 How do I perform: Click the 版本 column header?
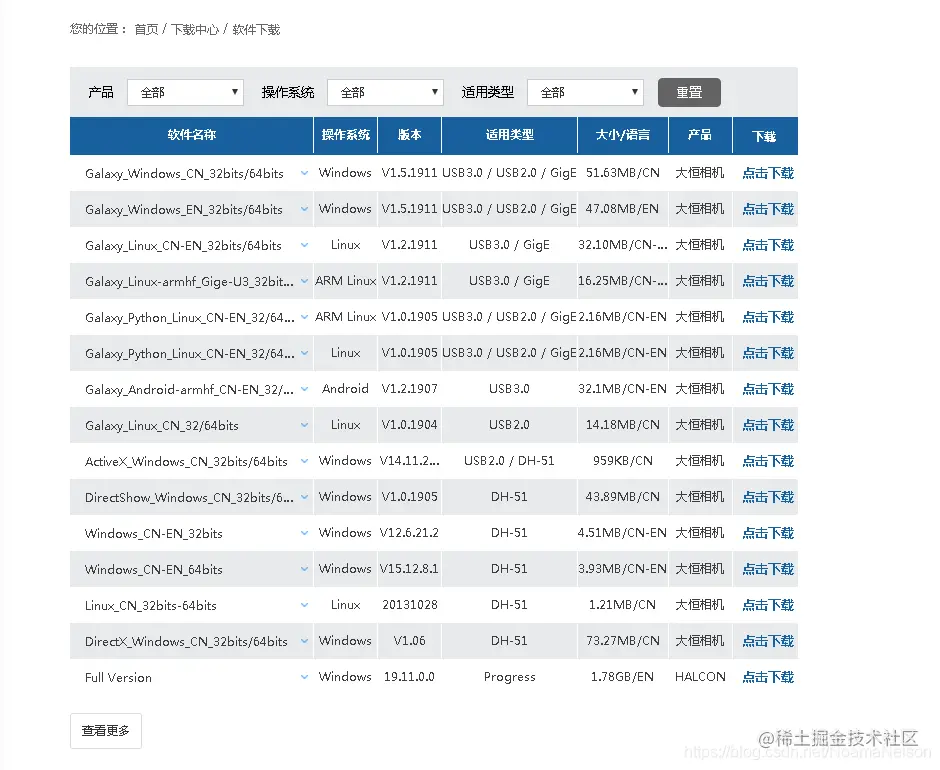click(x=409, y=135)
